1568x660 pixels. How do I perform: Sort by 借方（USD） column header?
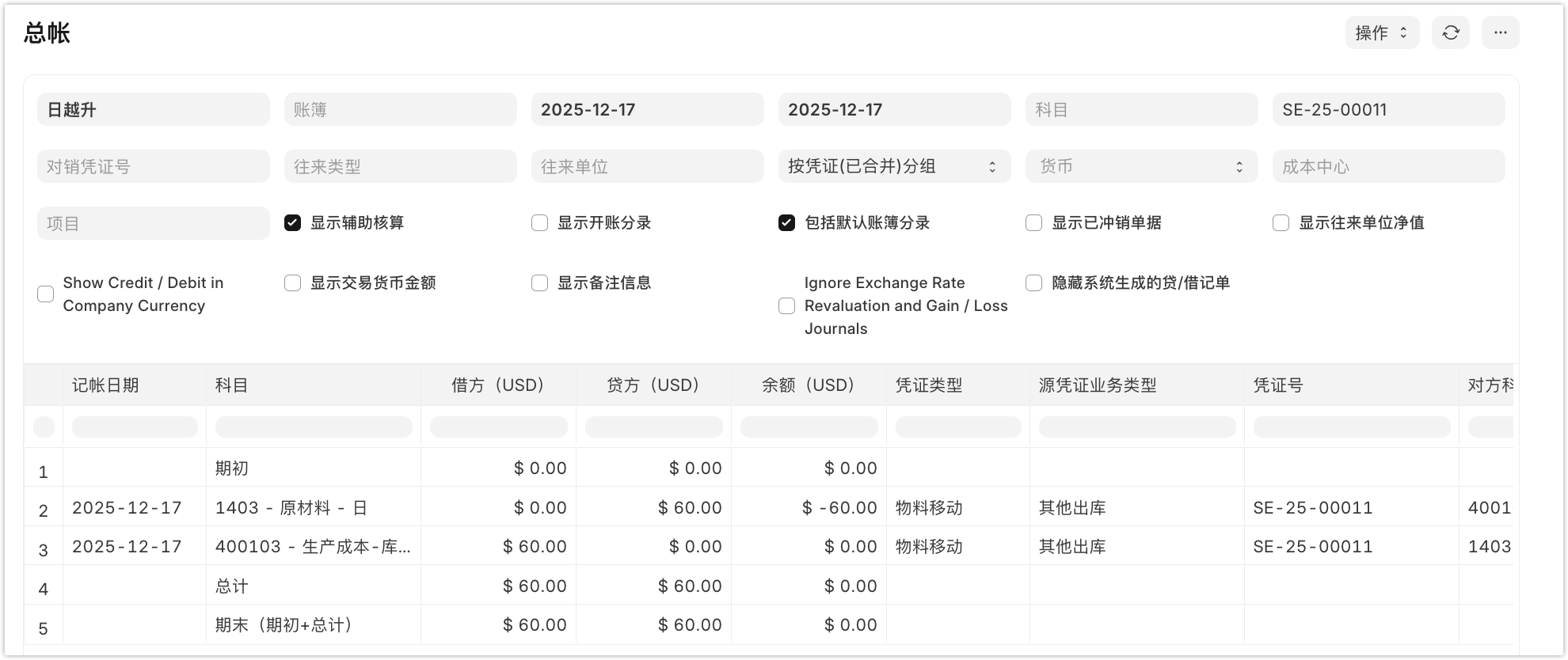click(498, 385)
